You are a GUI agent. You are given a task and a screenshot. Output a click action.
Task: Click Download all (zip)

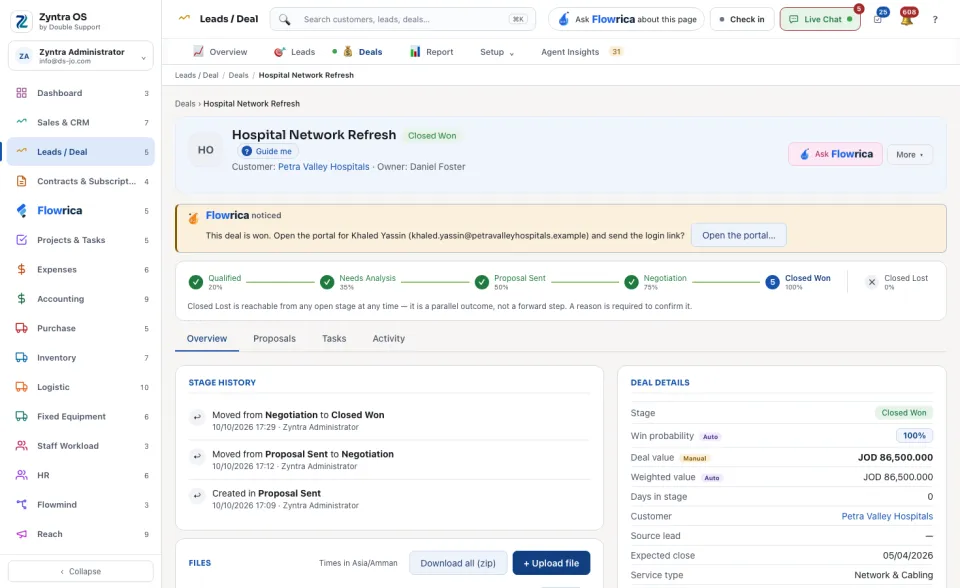[x=458, y=563]
